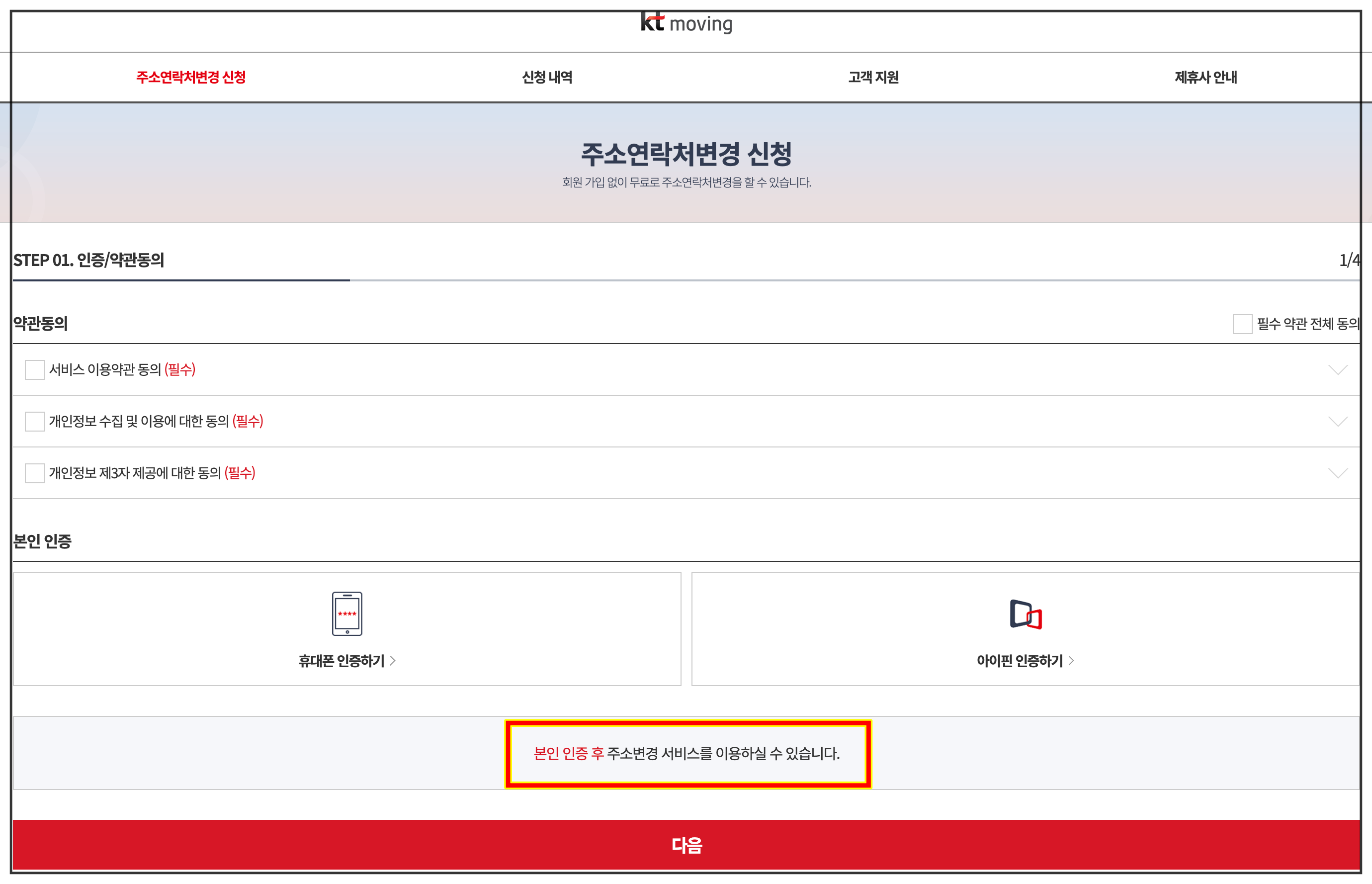Select 휴대폰 인증하기 link text

(342, 661)
